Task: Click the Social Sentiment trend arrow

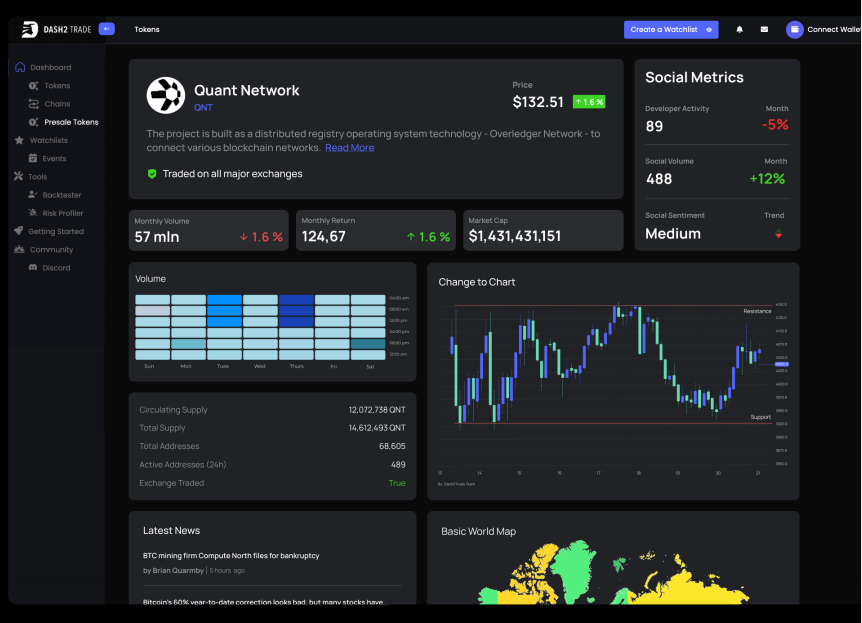Action: coord(778,234)
